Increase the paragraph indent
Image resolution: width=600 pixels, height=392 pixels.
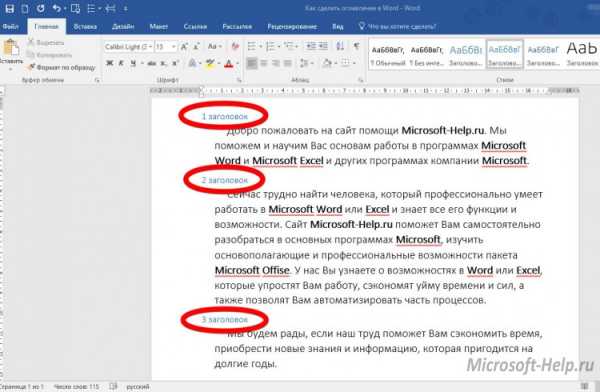point(323,47)
